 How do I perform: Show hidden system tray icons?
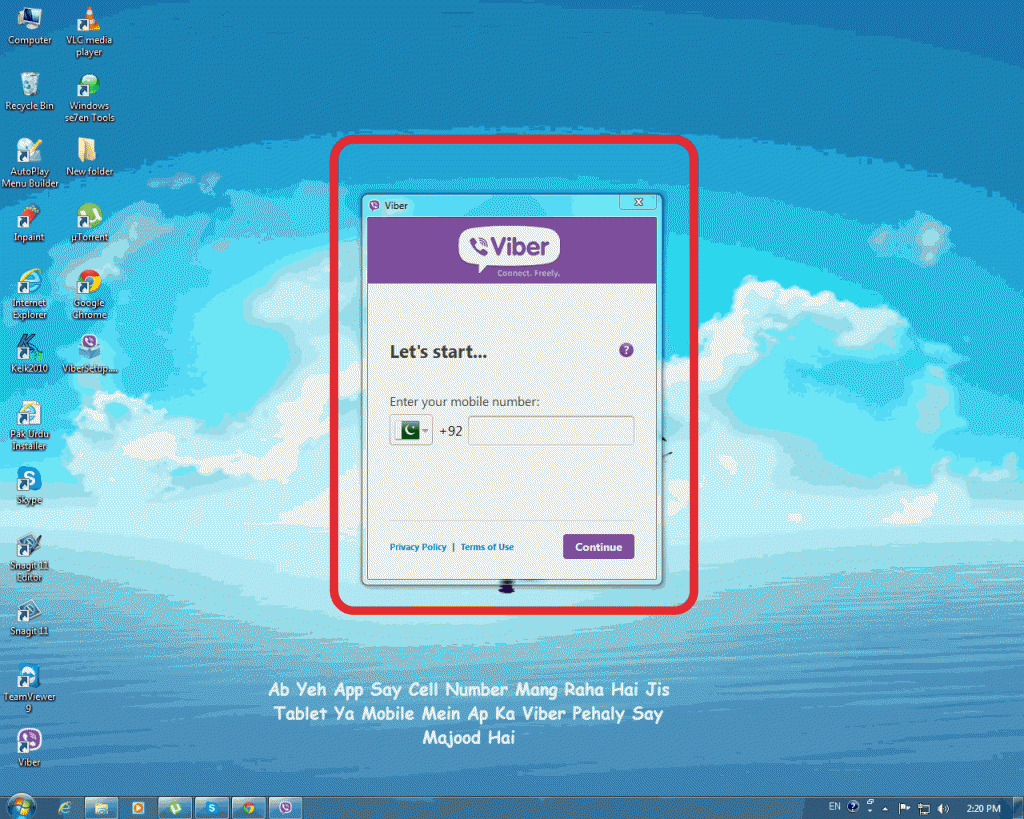click(885, 809)
